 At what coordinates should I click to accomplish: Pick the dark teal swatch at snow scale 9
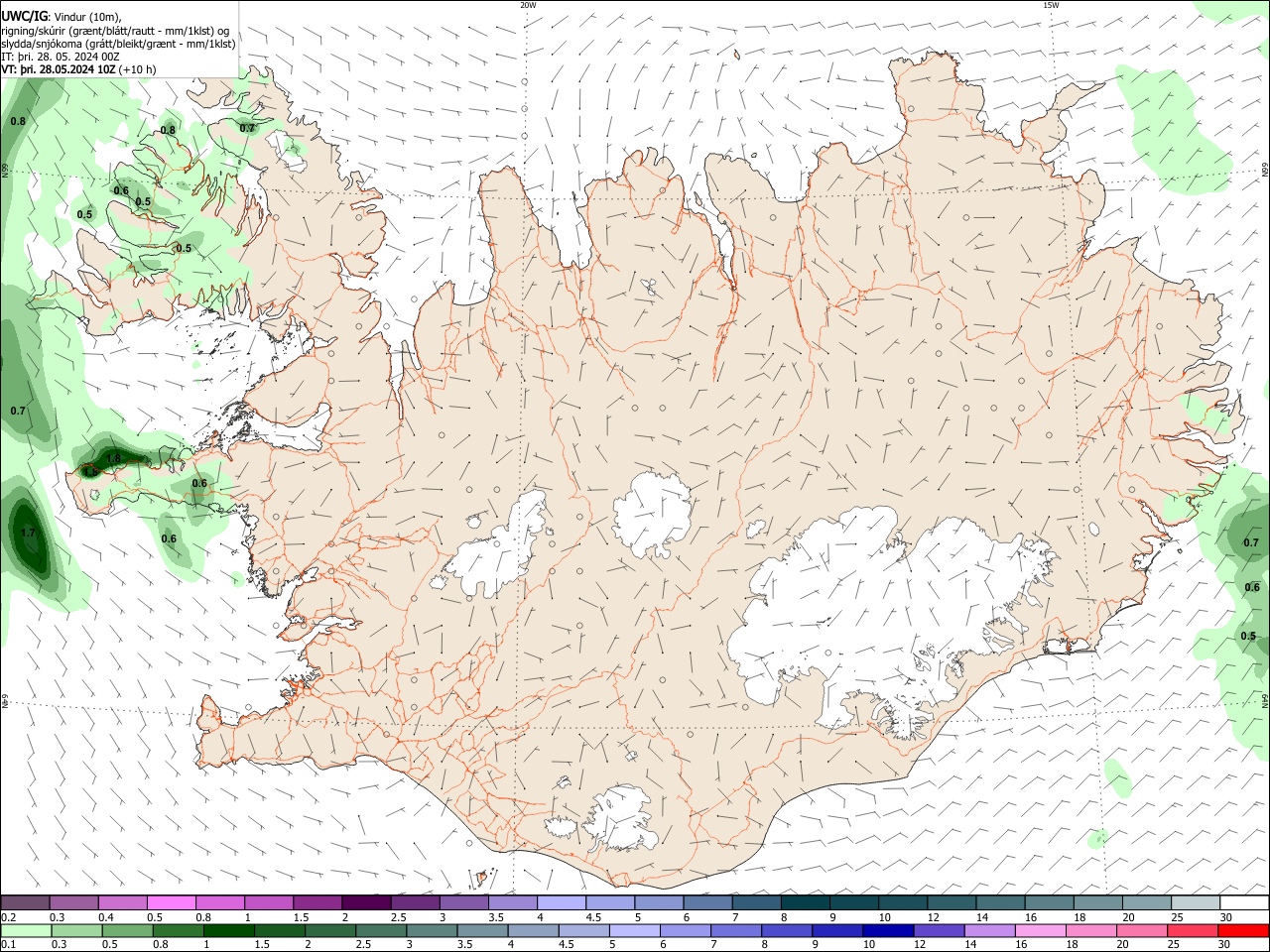(x=854, y=903)
